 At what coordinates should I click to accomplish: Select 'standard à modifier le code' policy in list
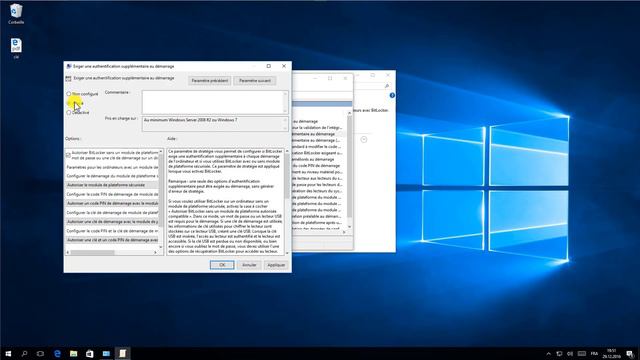pos(317,147)
